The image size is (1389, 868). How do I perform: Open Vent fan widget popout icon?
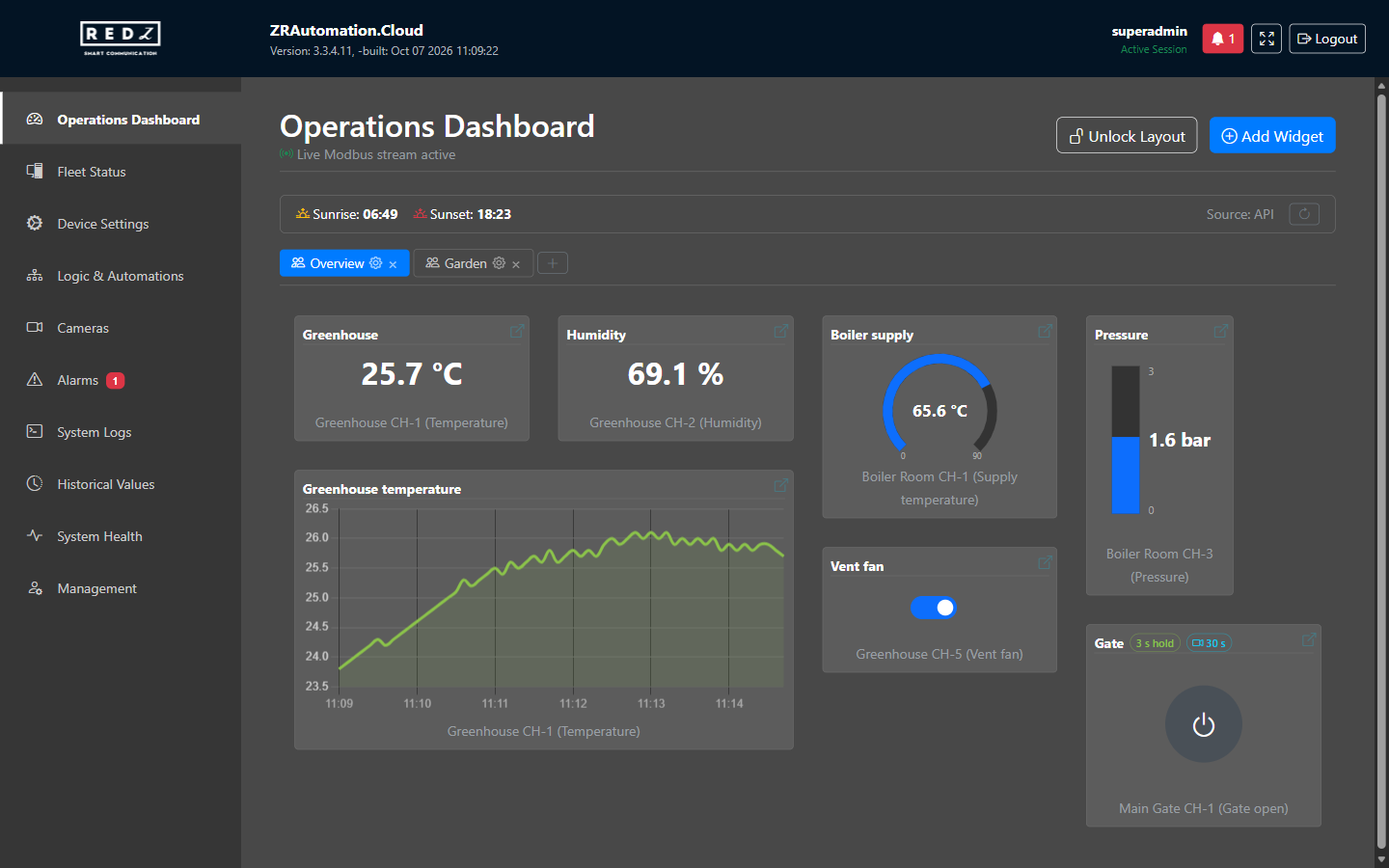1045,562
